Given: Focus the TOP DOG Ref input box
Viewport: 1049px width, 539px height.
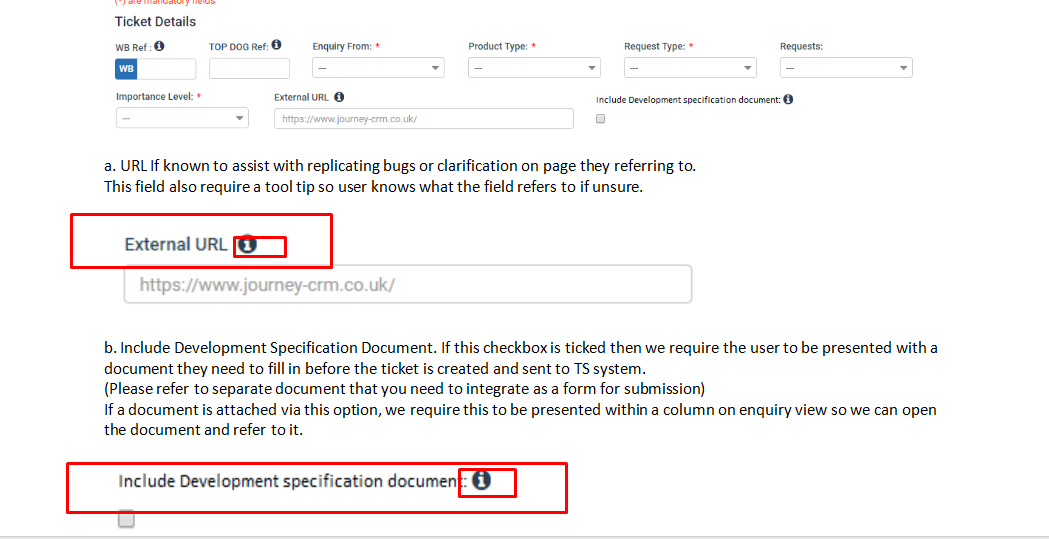Looking at the screenshot, I should 249,69.
